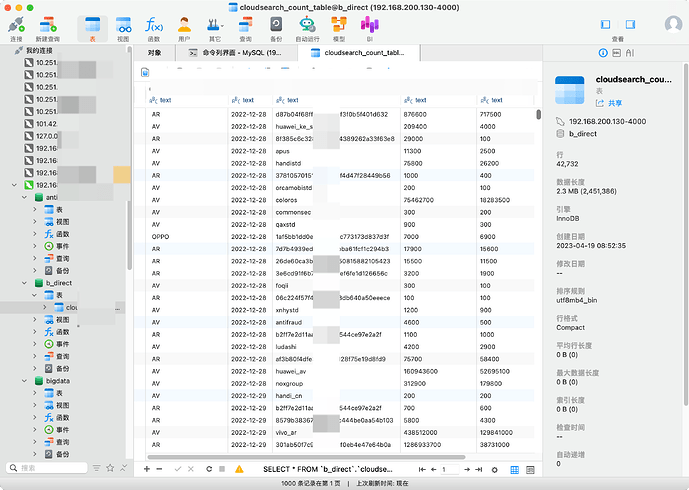Click the 共享 (Share) link

pyautogui.click(x=609, y=103)
